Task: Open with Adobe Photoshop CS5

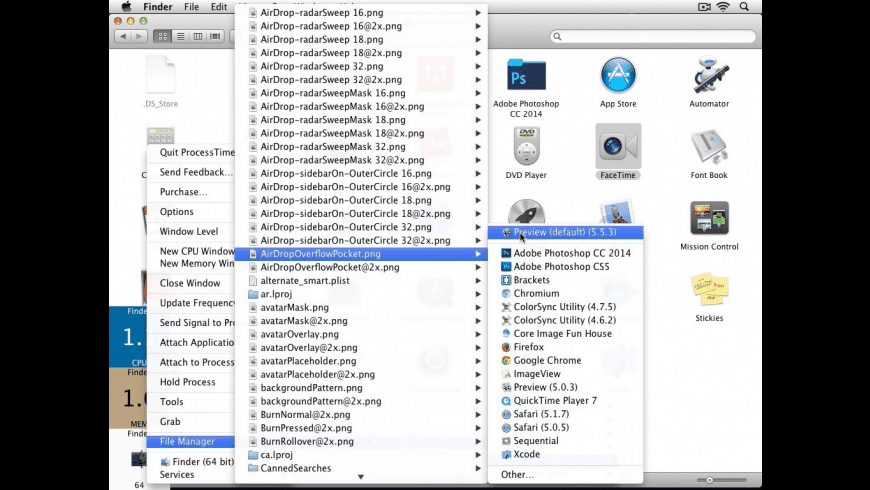Action: 565,266
